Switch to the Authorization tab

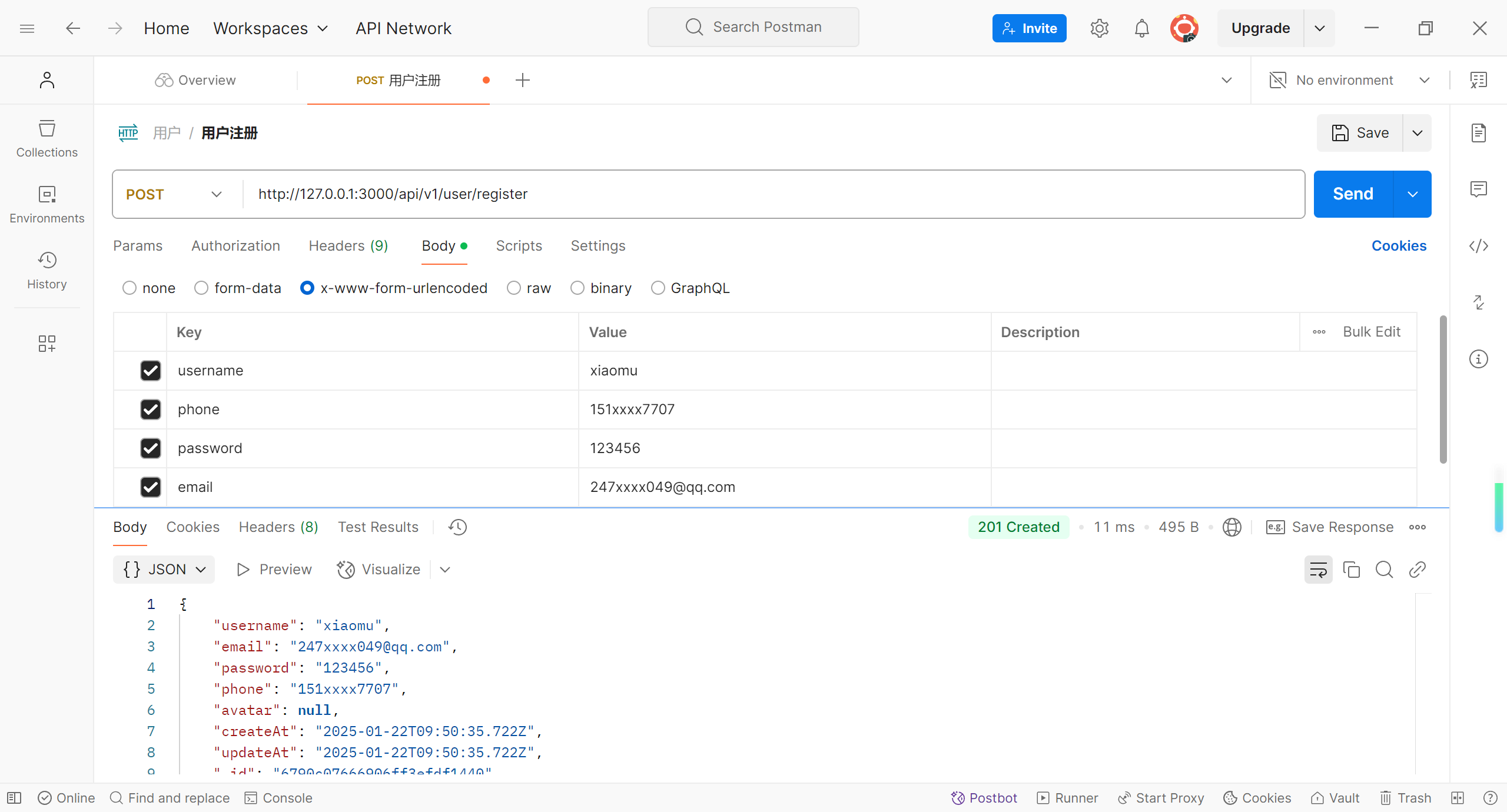coord(235,246)
